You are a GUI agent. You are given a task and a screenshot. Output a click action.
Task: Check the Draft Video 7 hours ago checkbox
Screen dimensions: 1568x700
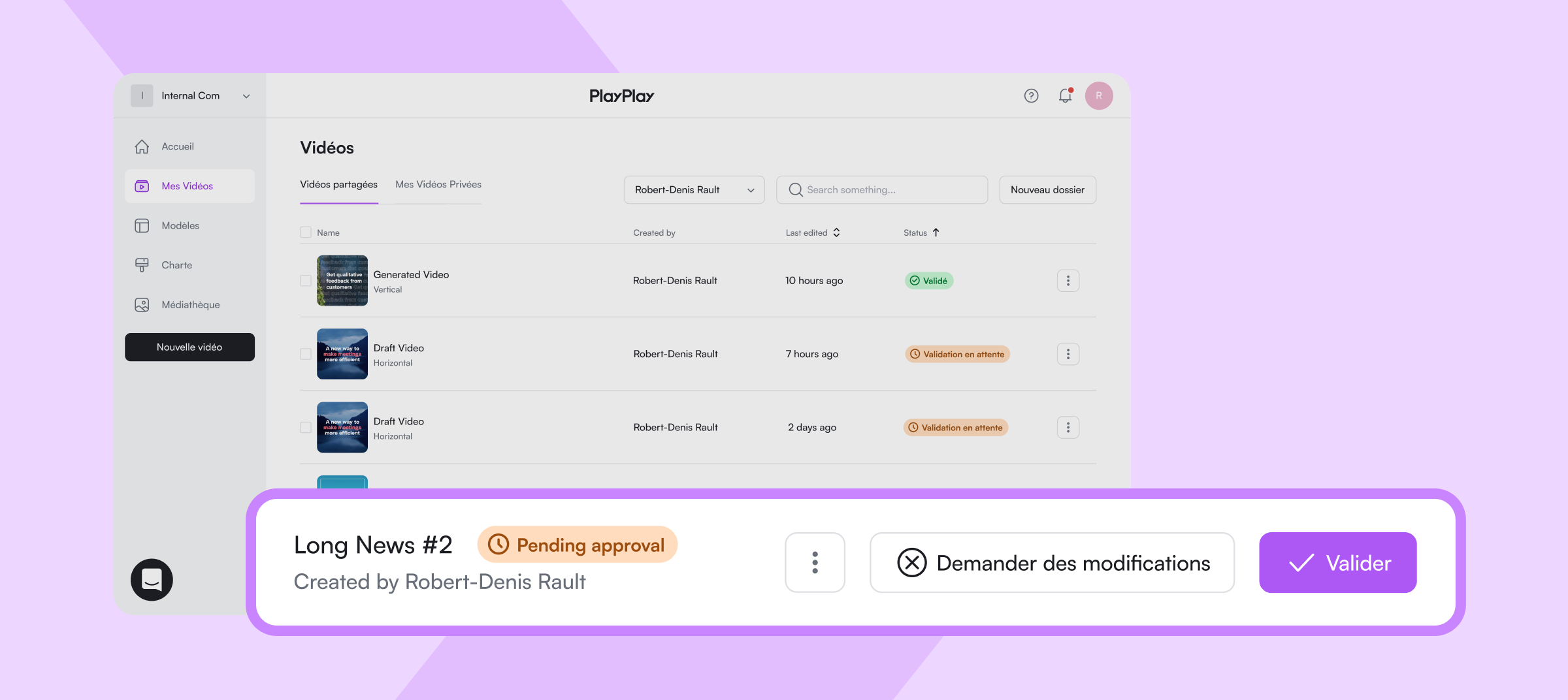click(306, 354)
